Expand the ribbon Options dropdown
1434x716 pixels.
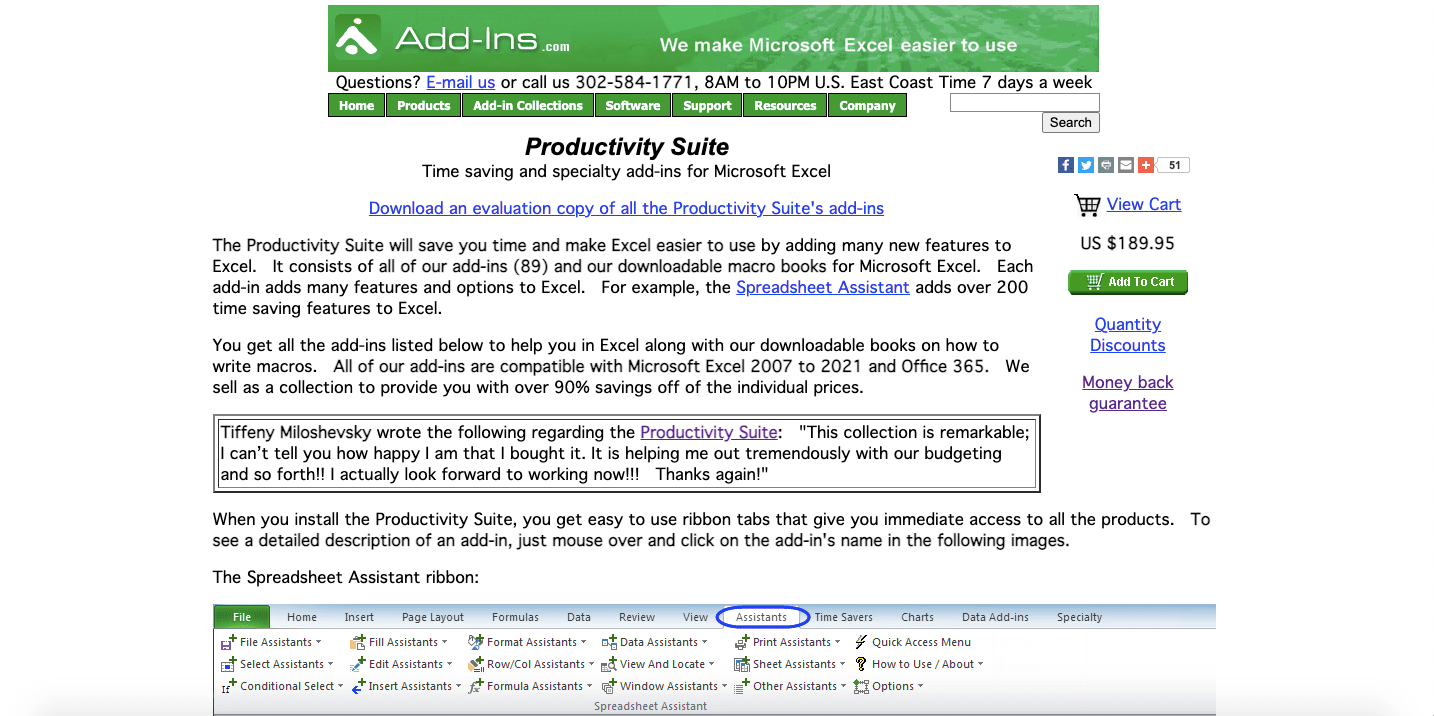click(x=920, y=686)
